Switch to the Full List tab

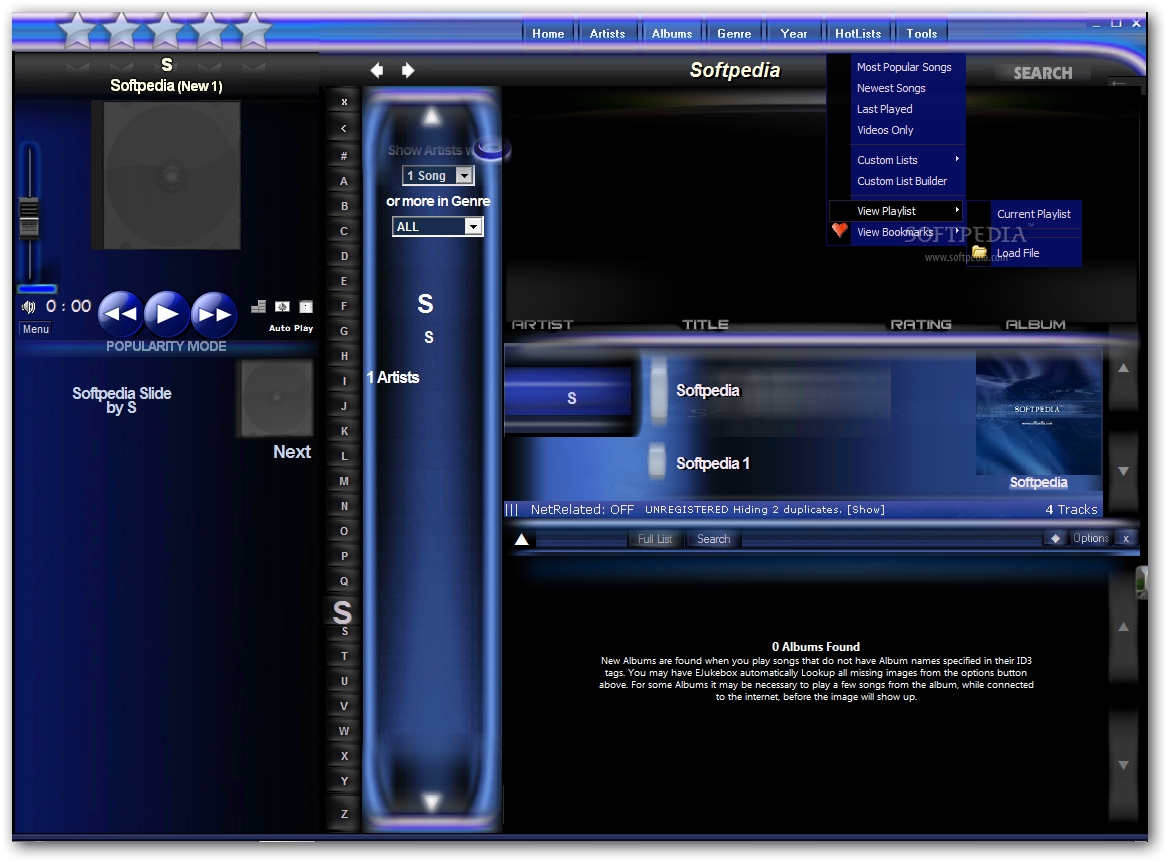pos(655,539)
